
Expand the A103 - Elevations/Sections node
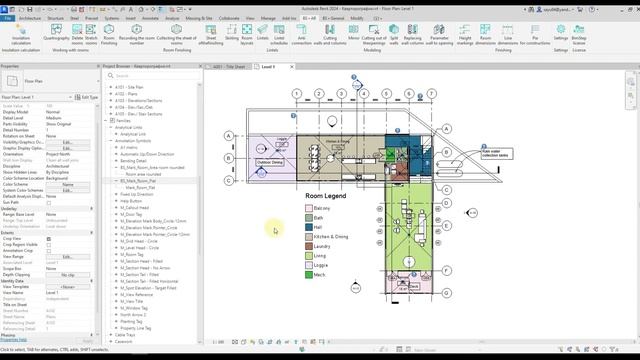111,100
